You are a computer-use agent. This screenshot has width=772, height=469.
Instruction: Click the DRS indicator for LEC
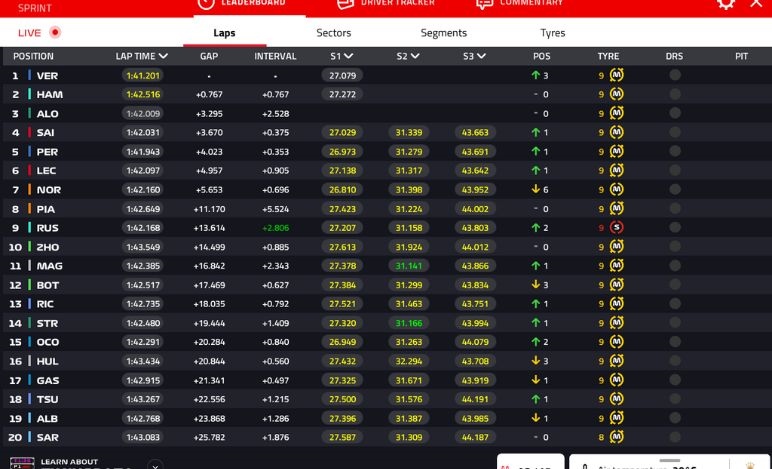click(675, 171)
